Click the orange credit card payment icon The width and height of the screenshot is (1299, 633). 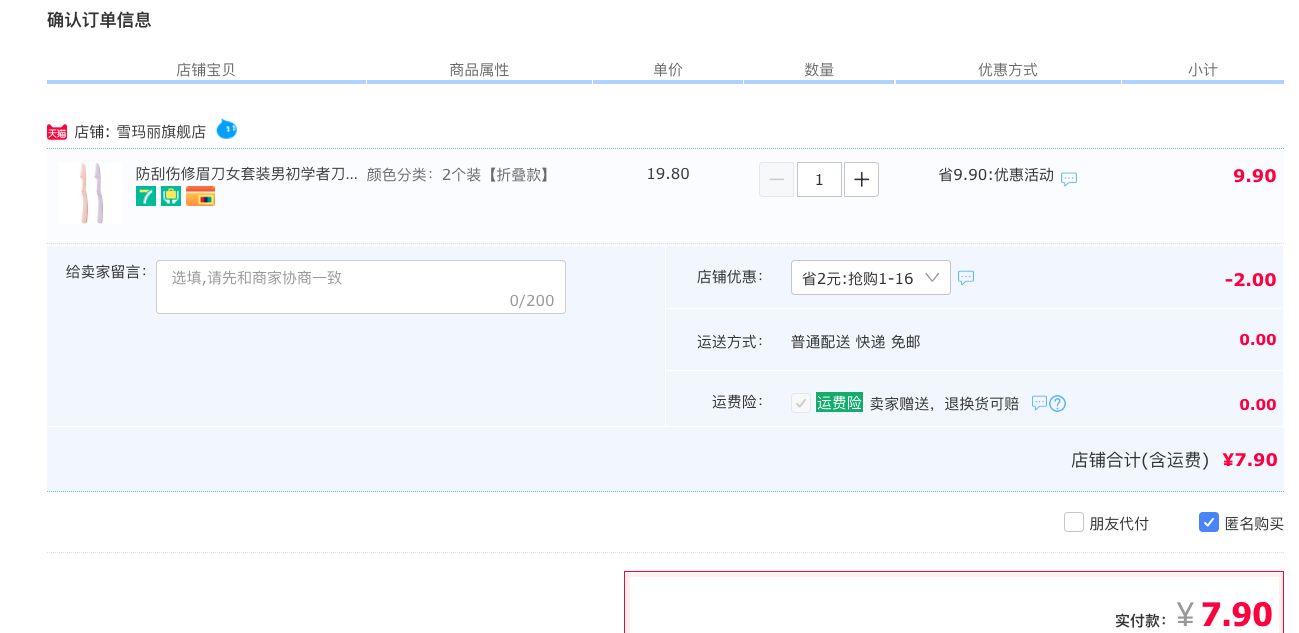[x=200, y=196]
